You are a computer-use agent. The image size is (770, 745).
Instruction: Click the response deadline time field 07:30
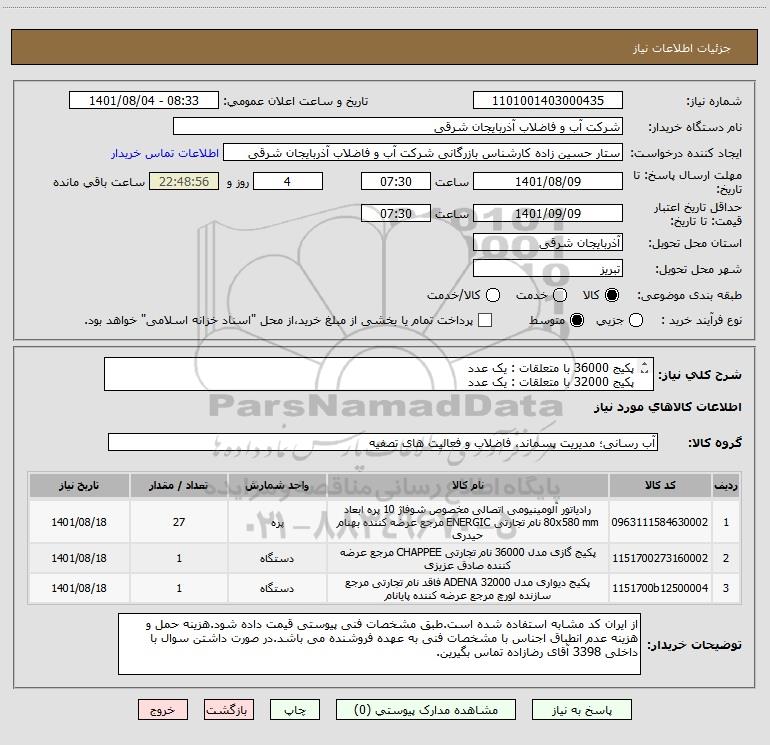pos(396,181)
